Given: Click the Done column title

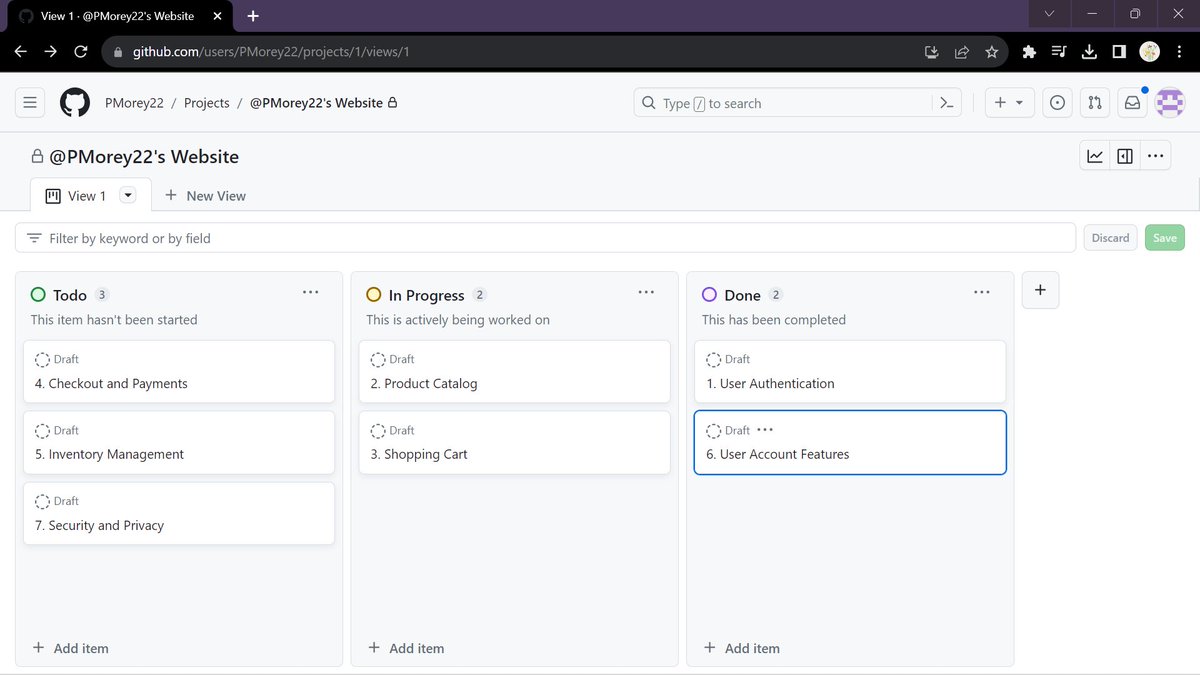Looking at the screenshot, I should 742,295.
